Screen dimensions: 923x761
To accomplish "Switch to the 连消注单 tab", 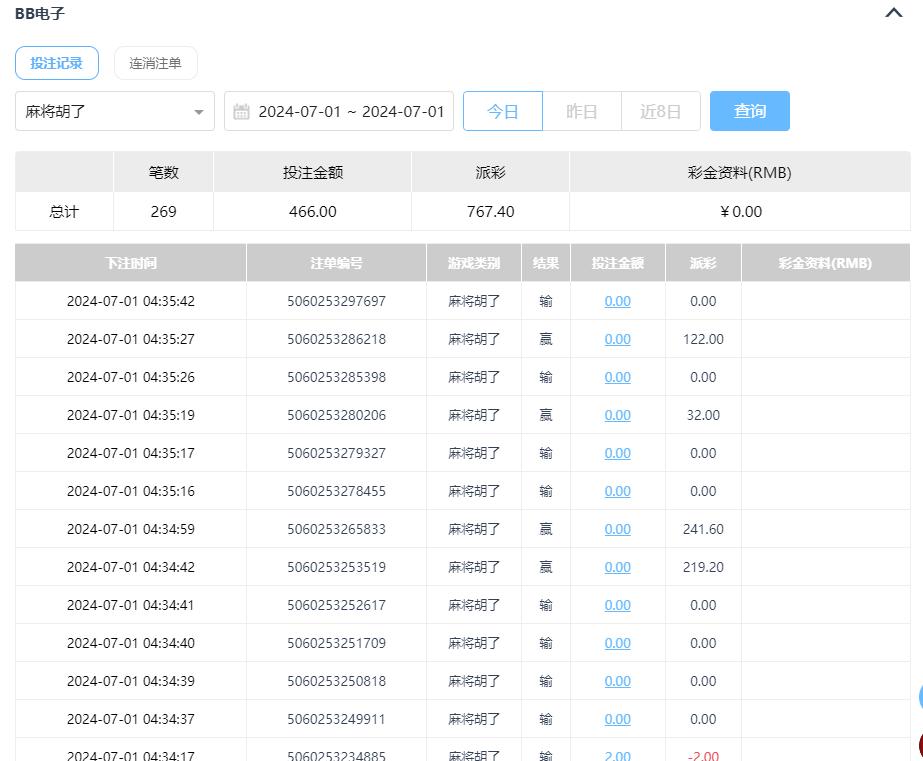I will coord(155,63).
